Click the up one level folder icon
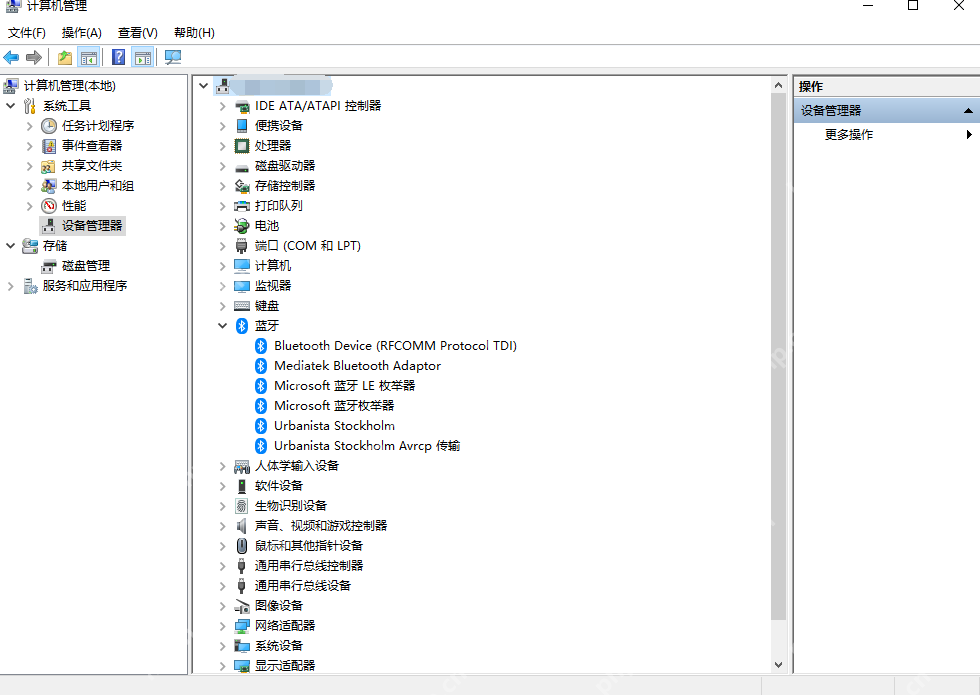The image size is (980, 695). click(64, 58)
